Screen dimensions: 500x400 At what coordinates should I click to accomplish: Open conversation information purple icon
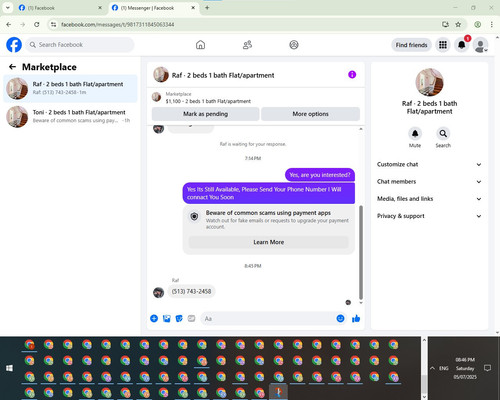352,75
